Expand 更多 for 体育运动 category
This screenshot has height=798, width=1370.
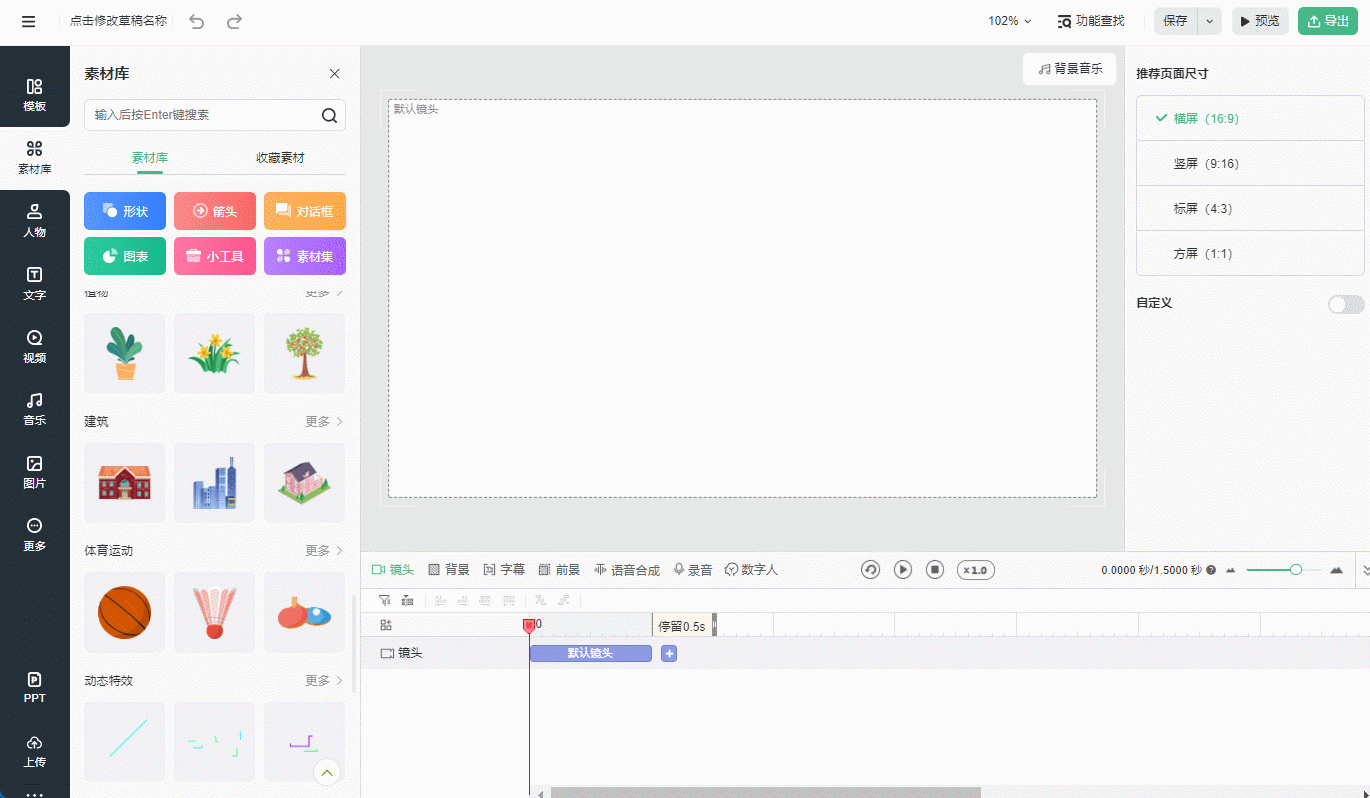point(324,550)
